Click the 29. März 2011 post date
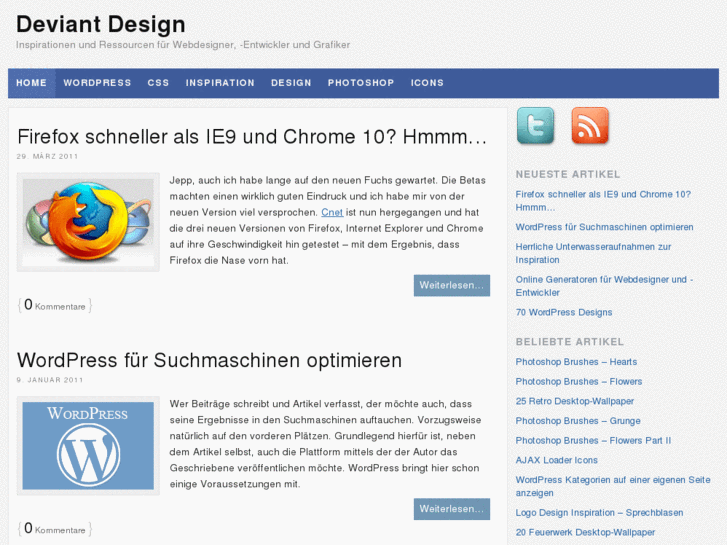This screenshot has height=545, width=727. [47, 157]
